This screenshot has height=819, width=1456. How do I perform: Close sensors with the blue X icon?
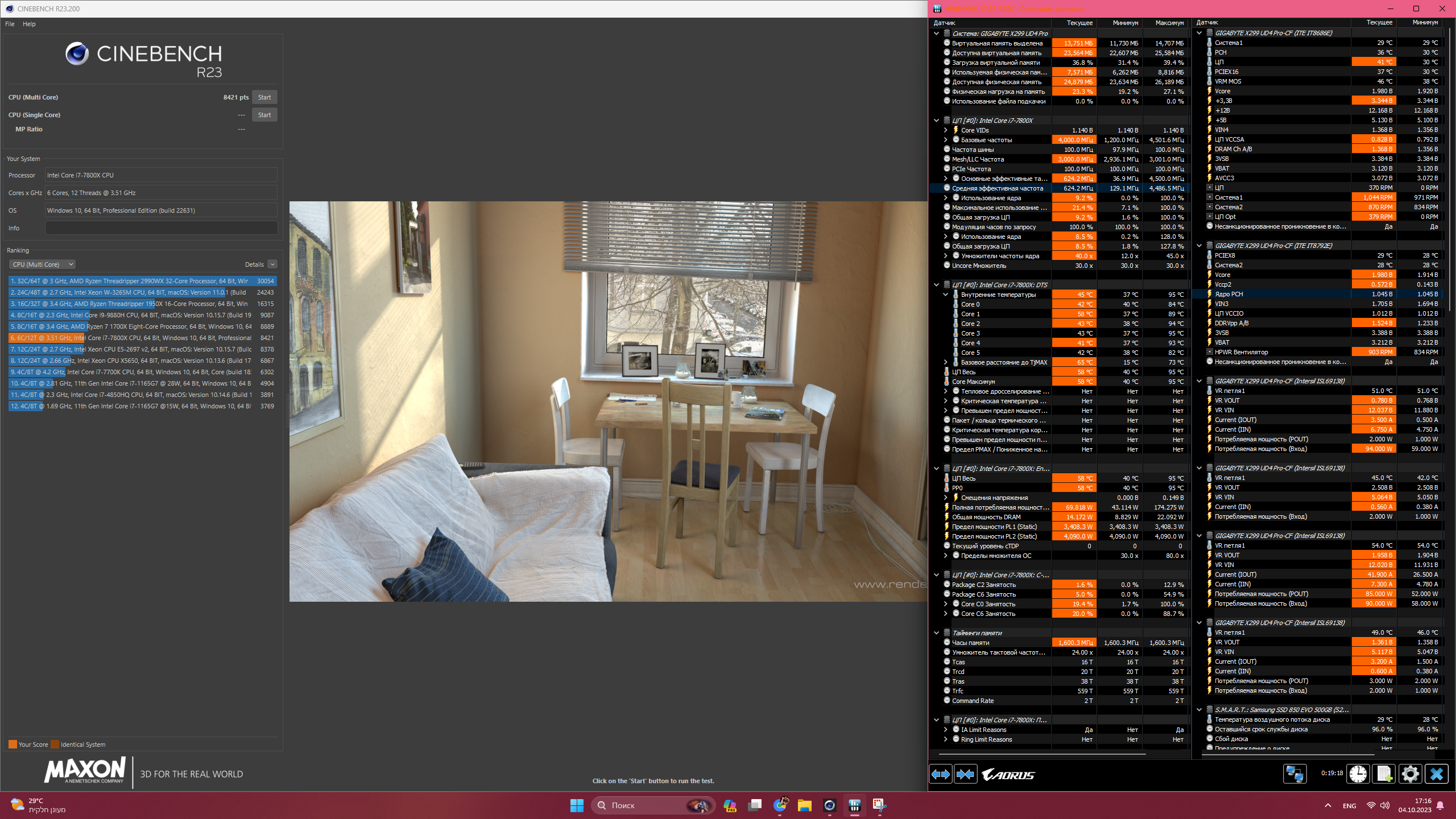(x=1436, y=774)
